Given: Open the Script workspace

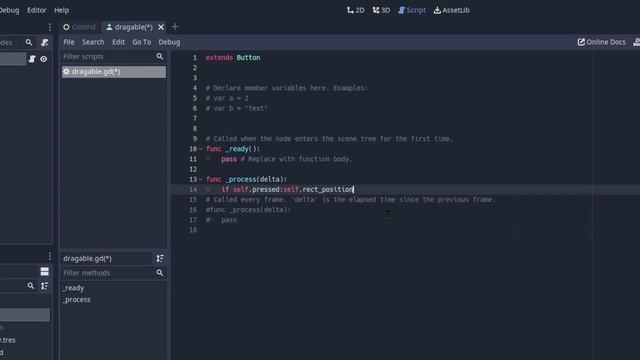Looking at the screenshot, I should pyautogui.click(x=412, y=10).
